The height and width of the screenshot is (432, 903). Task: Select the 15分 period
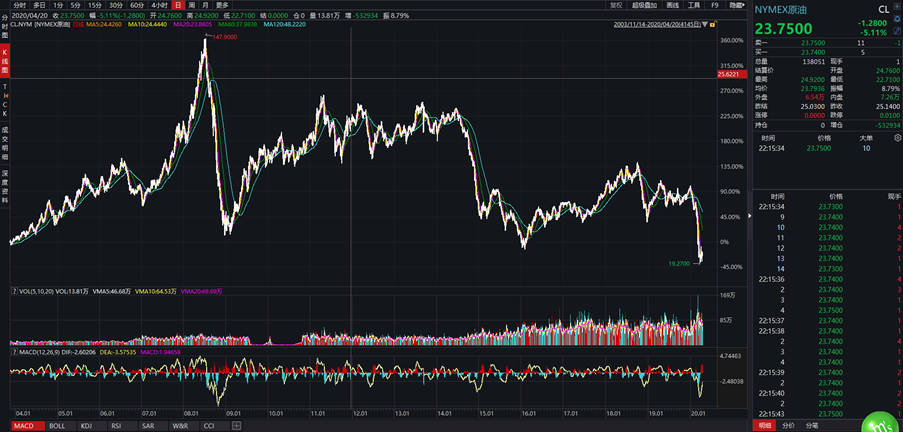tap(95, 5)
